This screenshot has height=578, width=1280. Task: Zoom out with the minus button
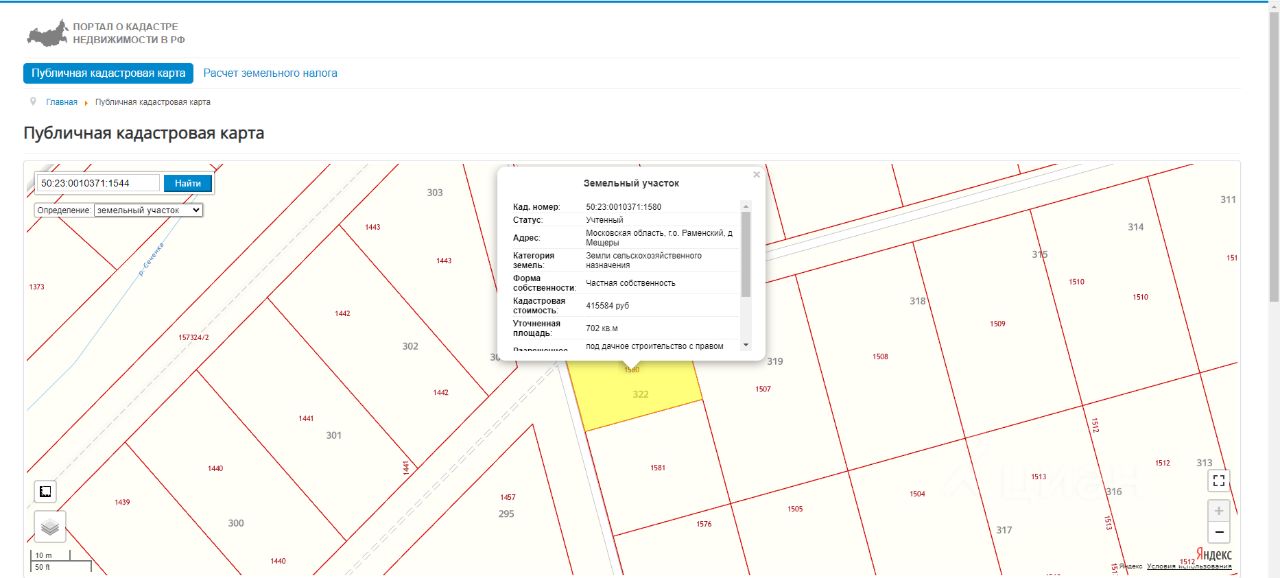pos(1218,532)
